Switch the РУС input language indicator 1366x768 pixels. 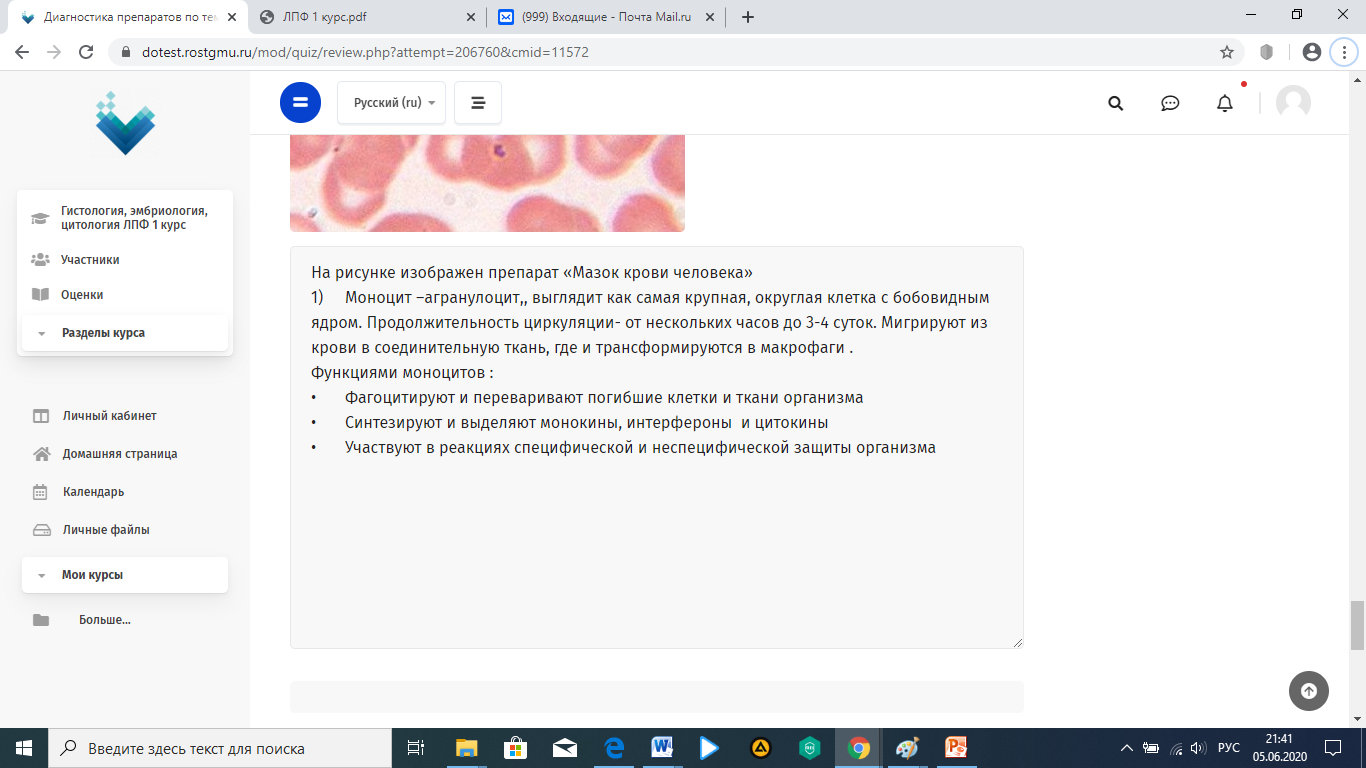click(x=1229, y=748)
